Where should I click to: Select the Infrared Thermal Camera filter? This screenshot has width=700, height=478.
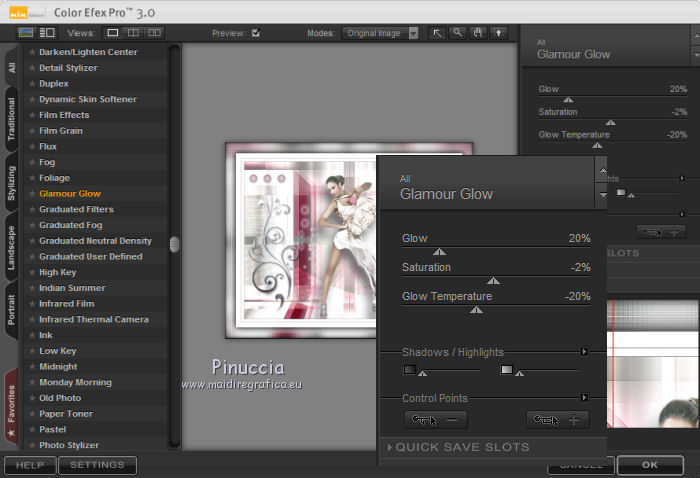[x=94, y=320]
